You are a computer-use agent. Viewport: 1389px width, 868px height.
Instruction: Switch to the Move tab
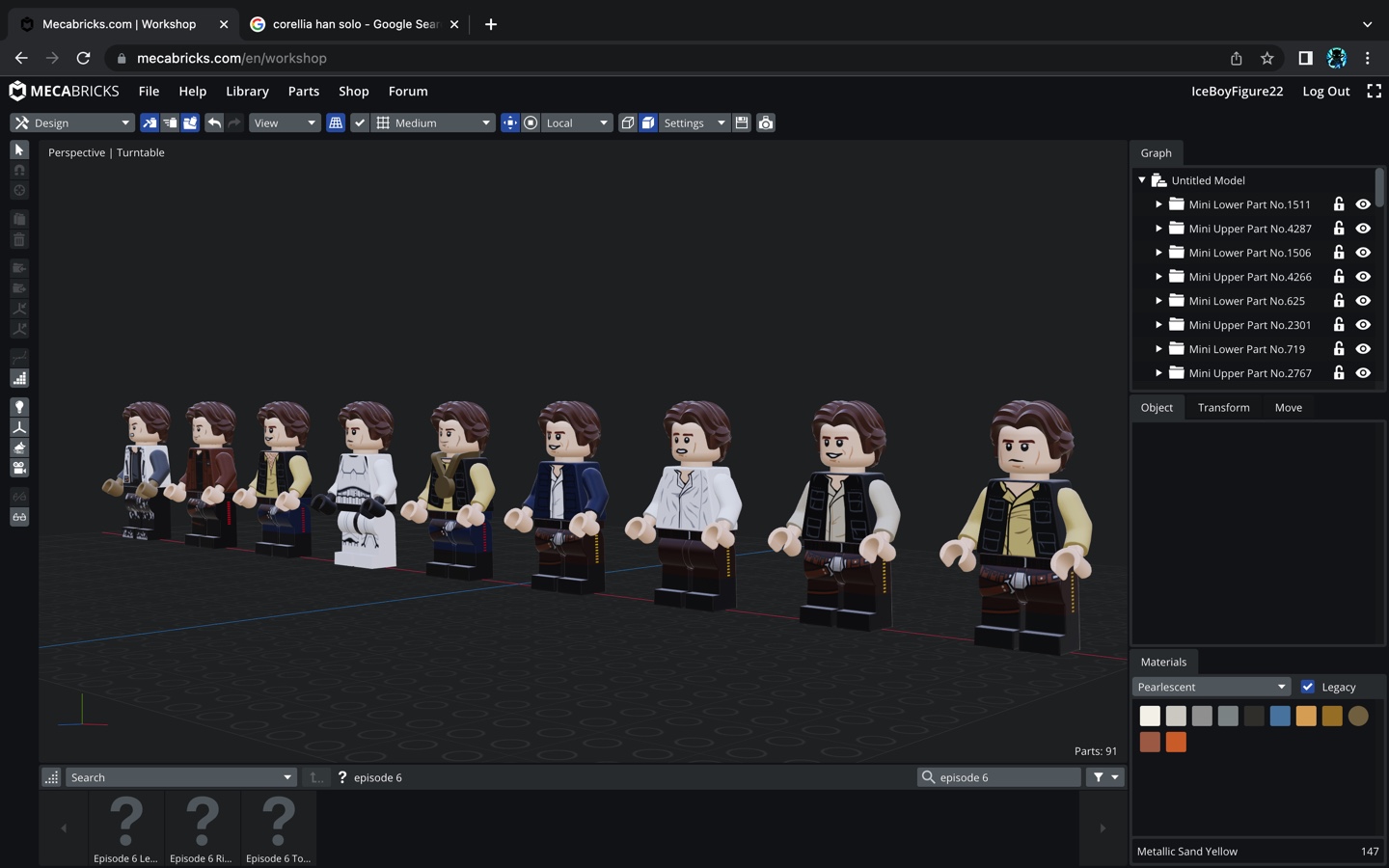click(1288, 407)
